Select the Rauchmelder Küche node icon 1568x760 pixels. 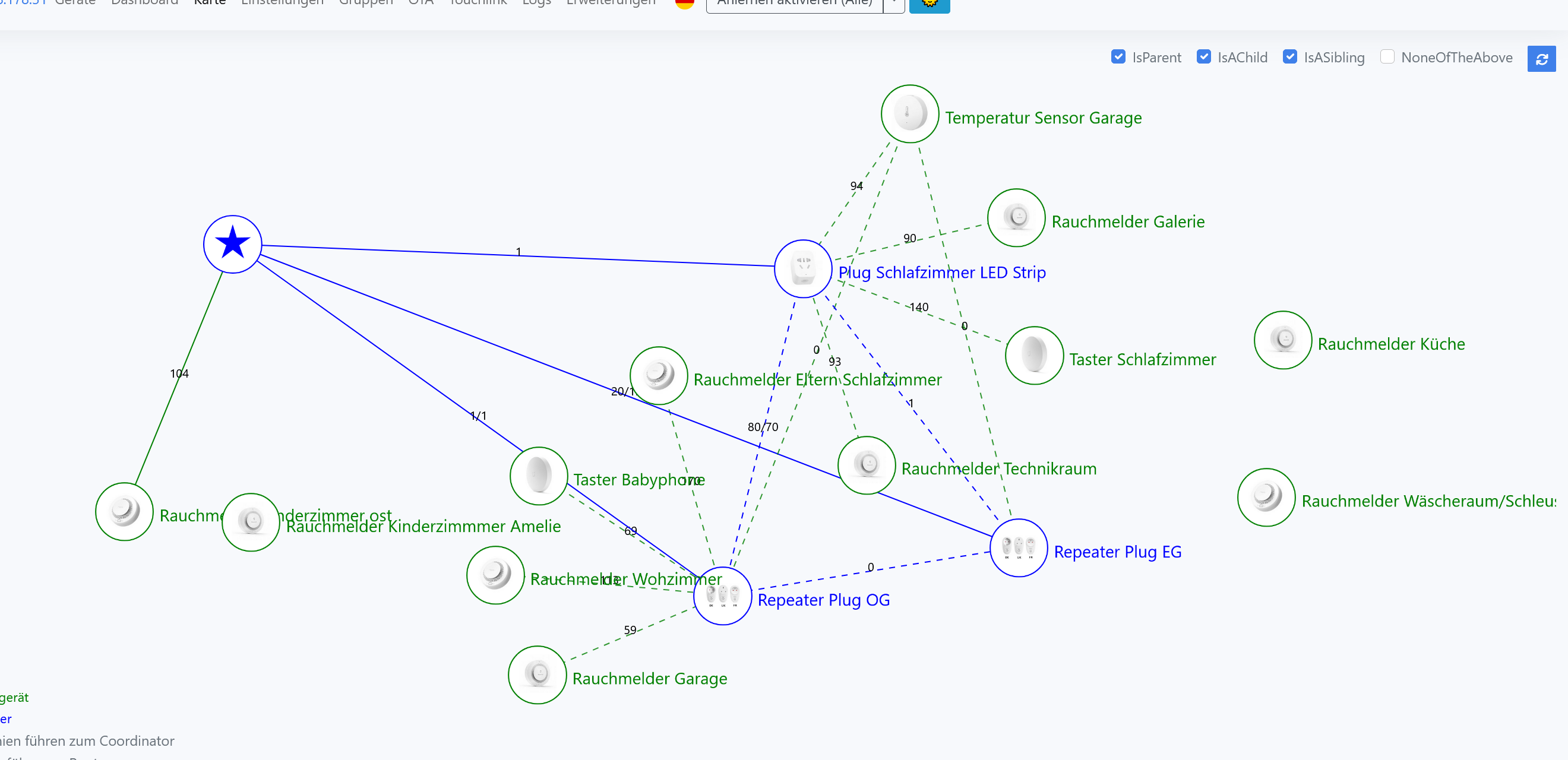[1282, 340]
